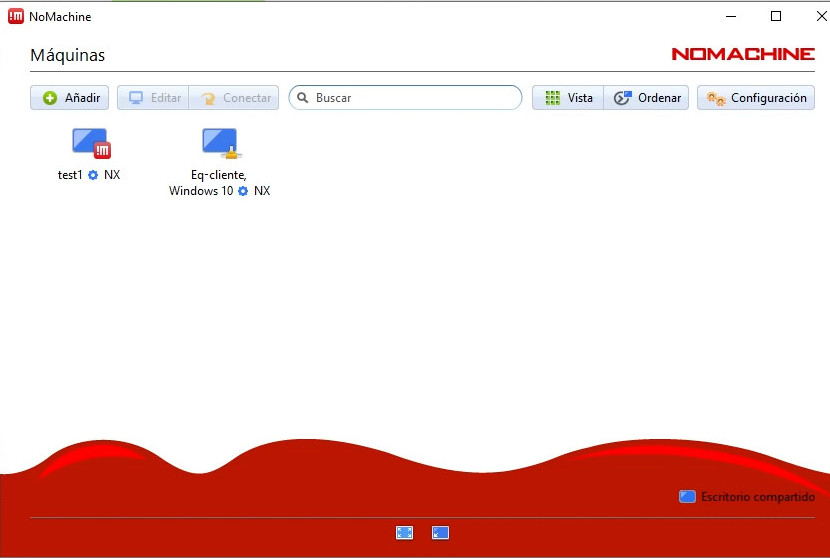Open Configuración settings
830x558 pixels.
pyautogui.click(x=756, y=98)
